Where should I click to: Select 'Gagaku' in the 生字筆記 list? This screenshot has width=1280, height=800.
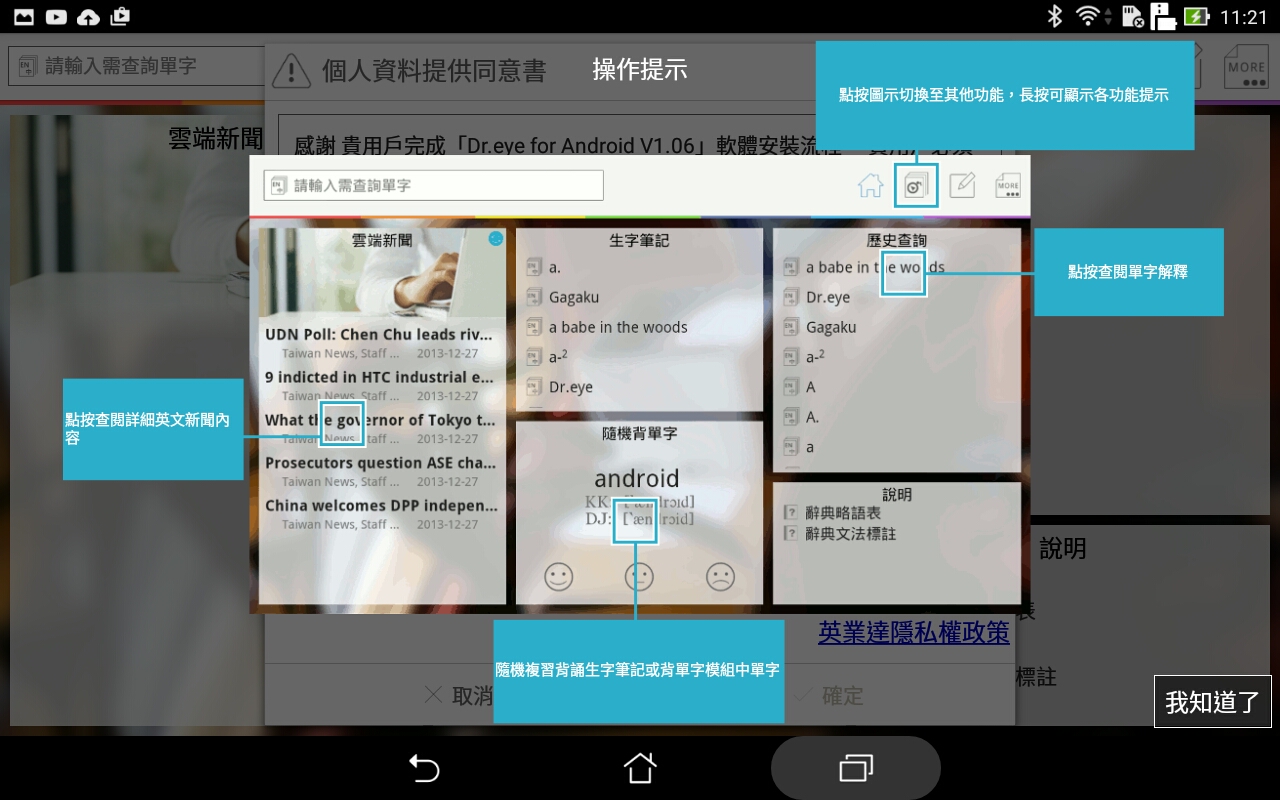[x=574, y=297]
